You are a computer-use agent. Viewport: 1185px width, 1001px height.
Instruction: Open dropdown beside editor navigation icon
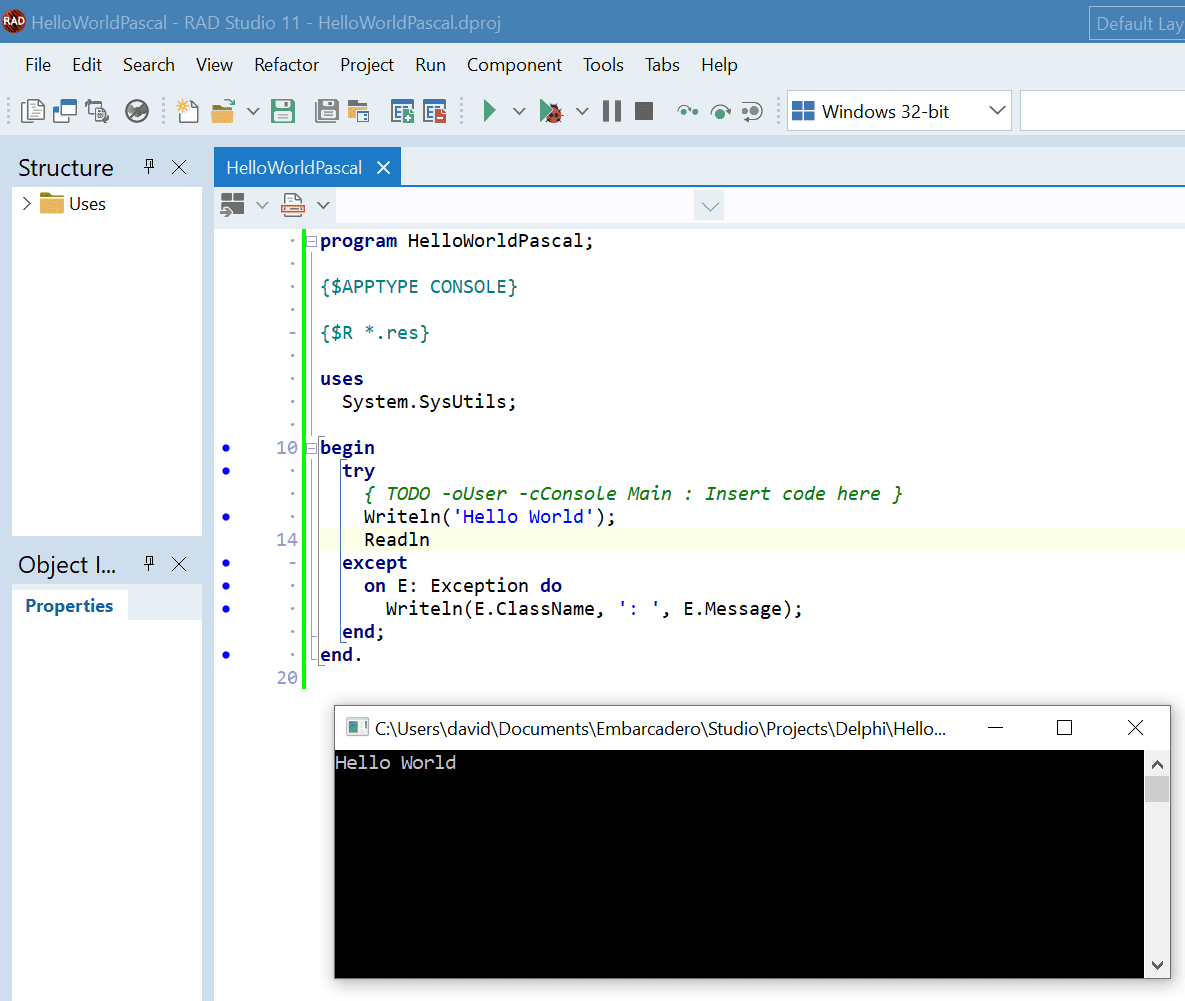(262, 205)
